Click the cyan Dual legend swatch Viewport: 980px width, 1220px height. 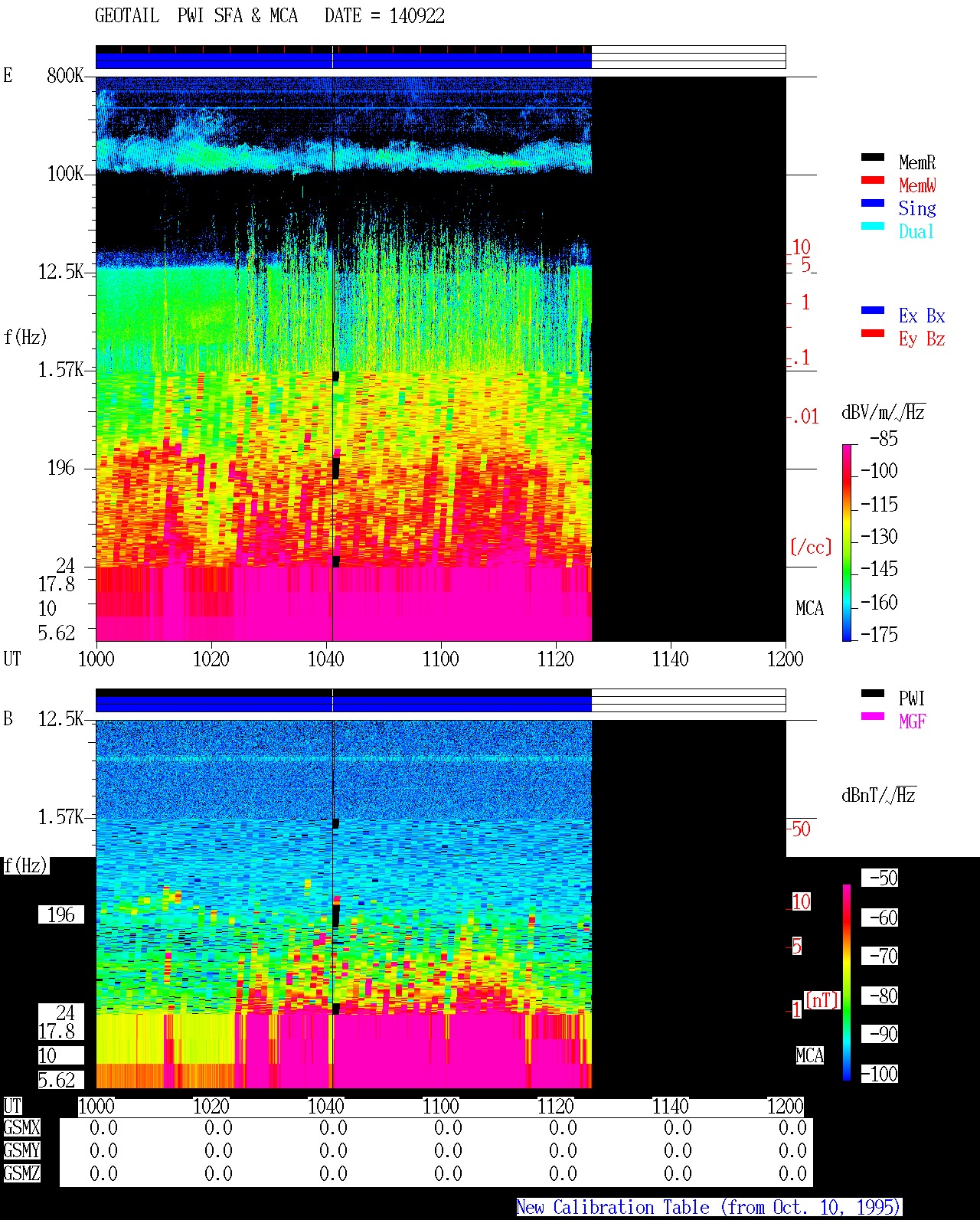873,226
